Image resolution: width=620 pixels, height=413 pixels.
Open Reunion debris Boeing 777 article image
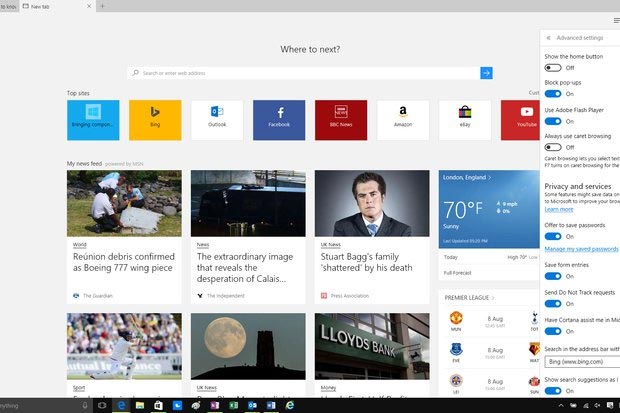[x=124, y=203]
